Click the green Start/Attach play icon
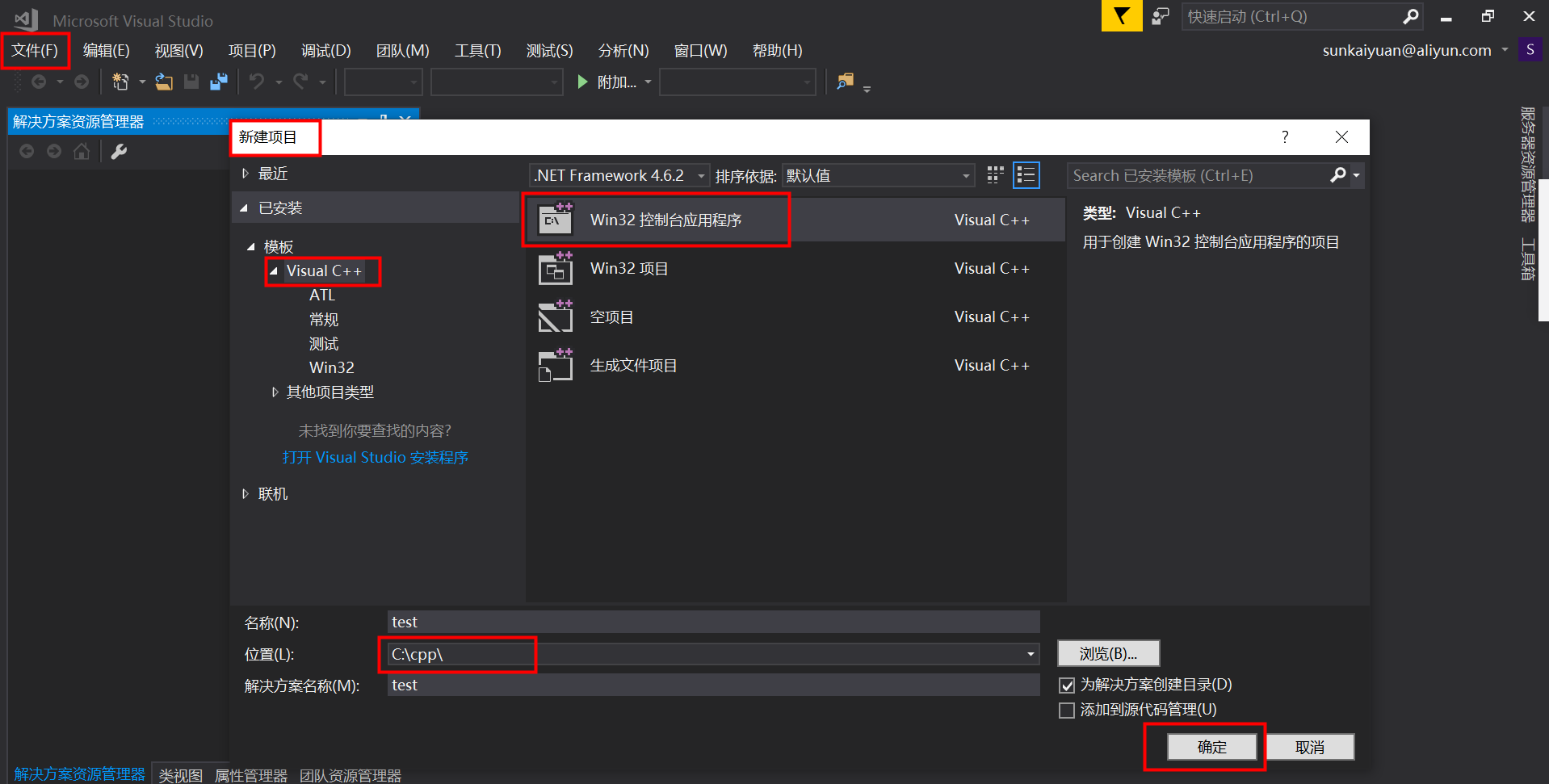This screenshot has height=784, width=1549. click(x=582, y=82)
